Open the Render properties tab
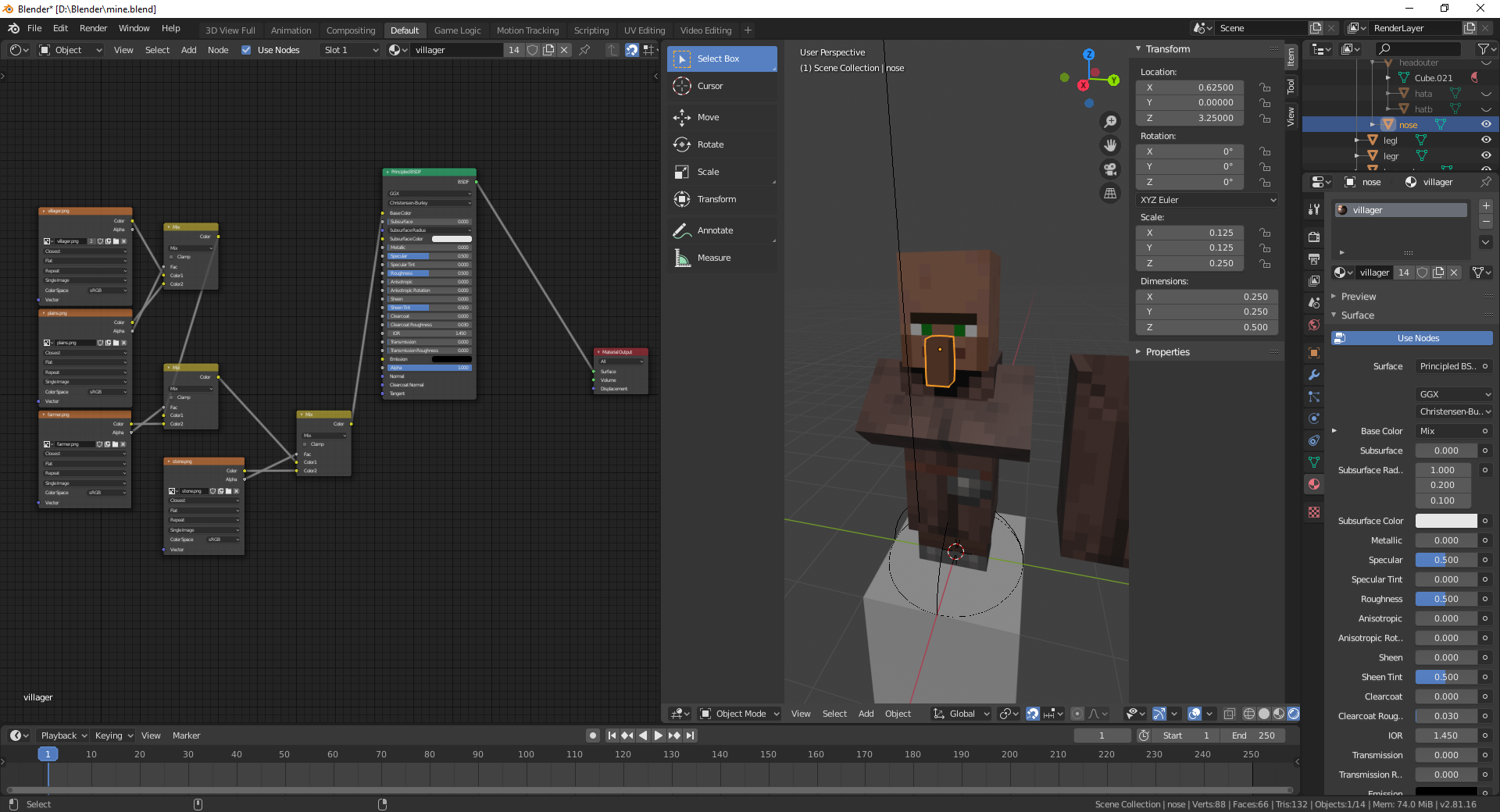This screenshot has height=812, width=1500. point(1314,237)
